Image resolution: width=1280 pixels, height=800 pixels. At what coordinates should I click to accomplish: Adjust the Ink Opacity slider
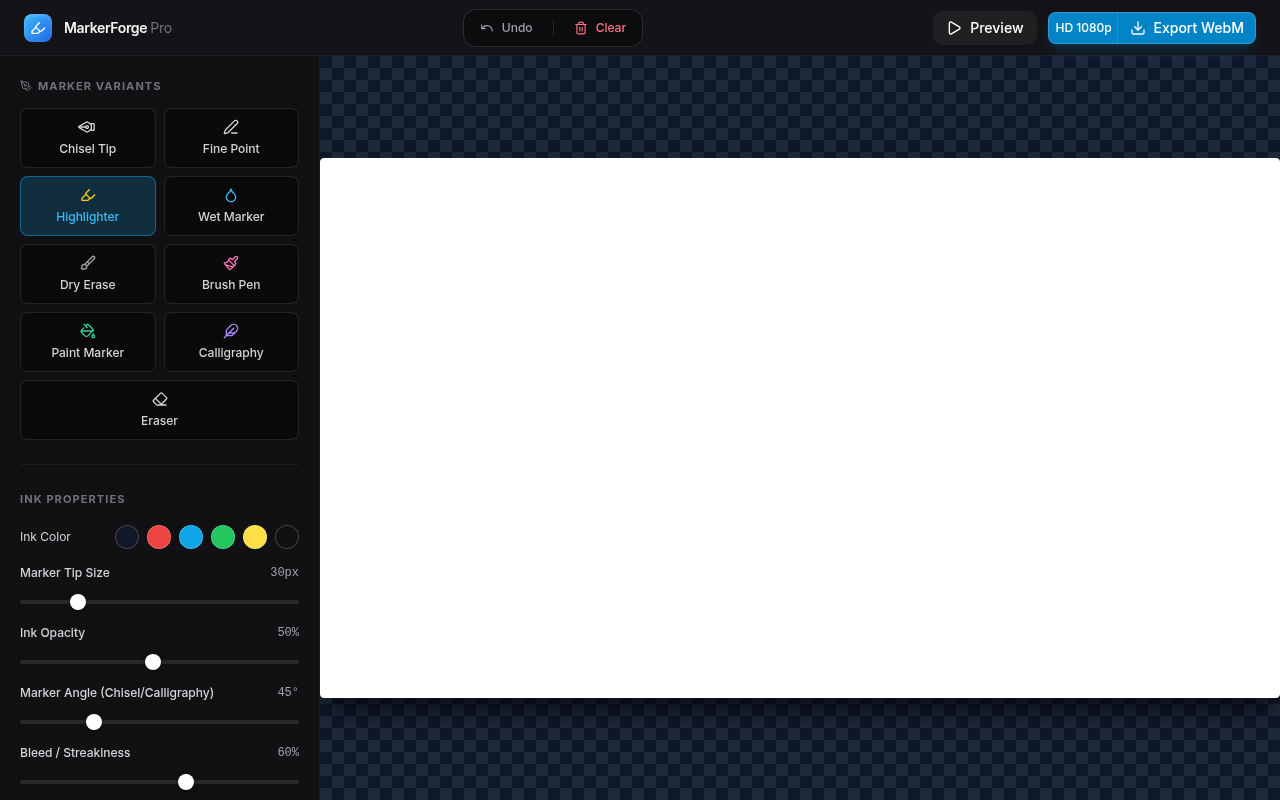(x=159, y=662)
